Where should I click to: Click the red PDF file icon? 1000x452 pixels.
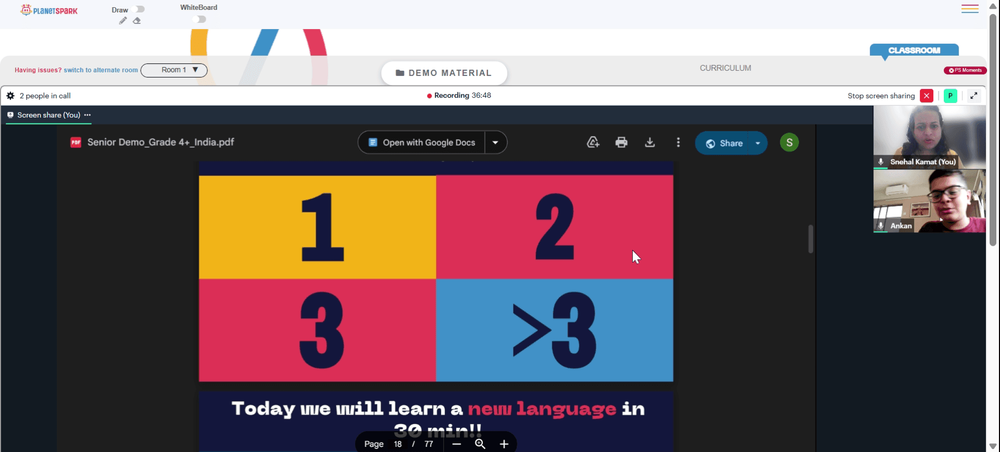pos(76,143)
